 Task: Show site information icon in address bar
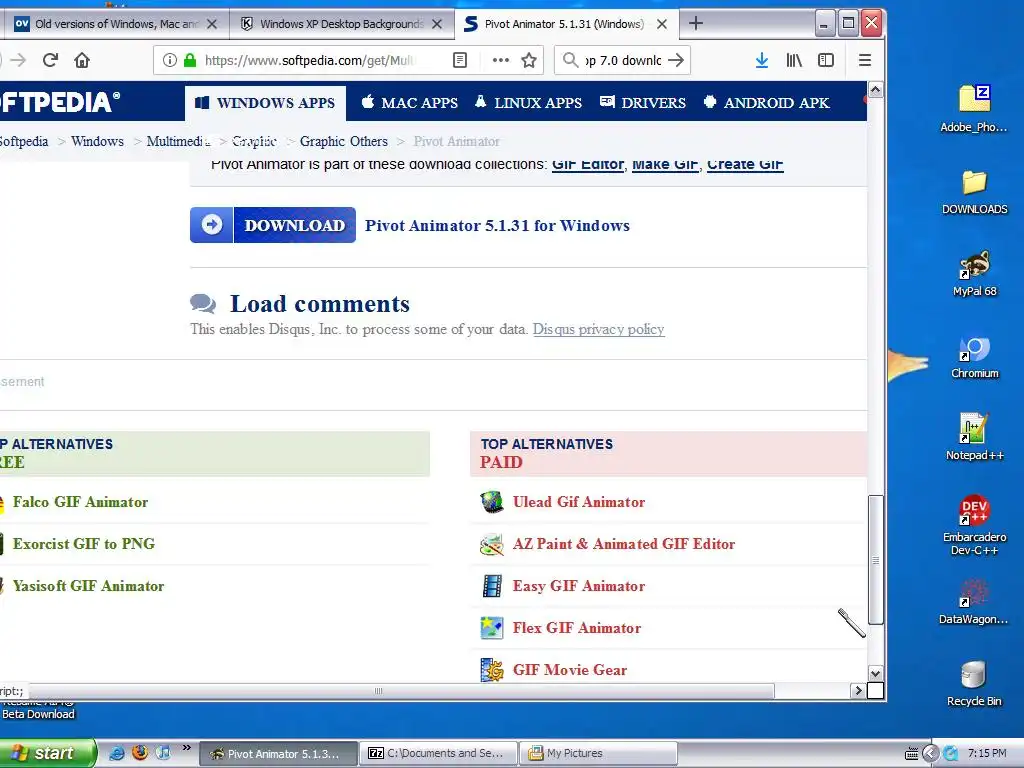[x=170, y=60]
